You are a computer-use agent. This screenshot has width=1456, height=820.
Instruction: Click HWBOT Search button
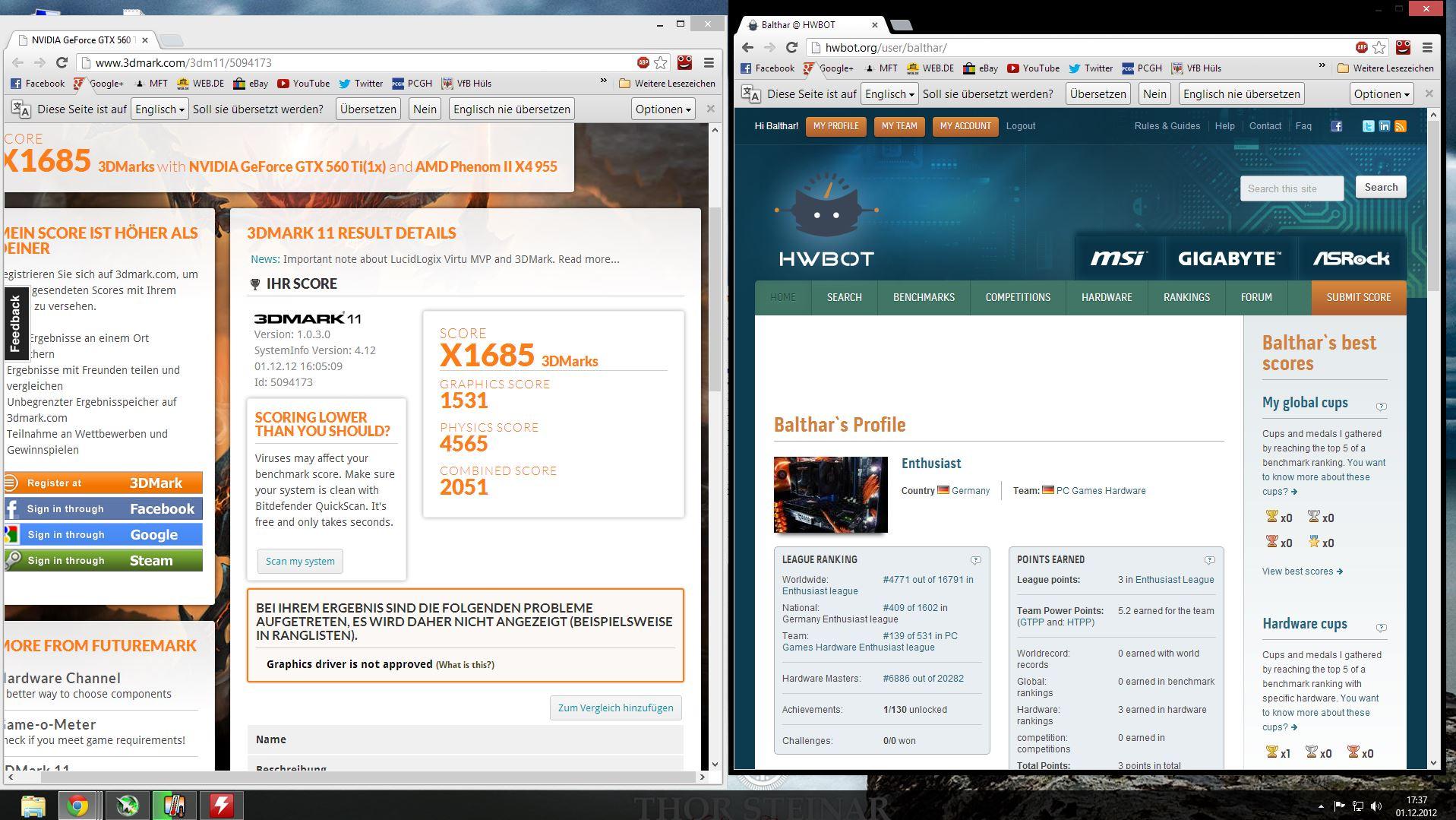[x=1380, y=188]
